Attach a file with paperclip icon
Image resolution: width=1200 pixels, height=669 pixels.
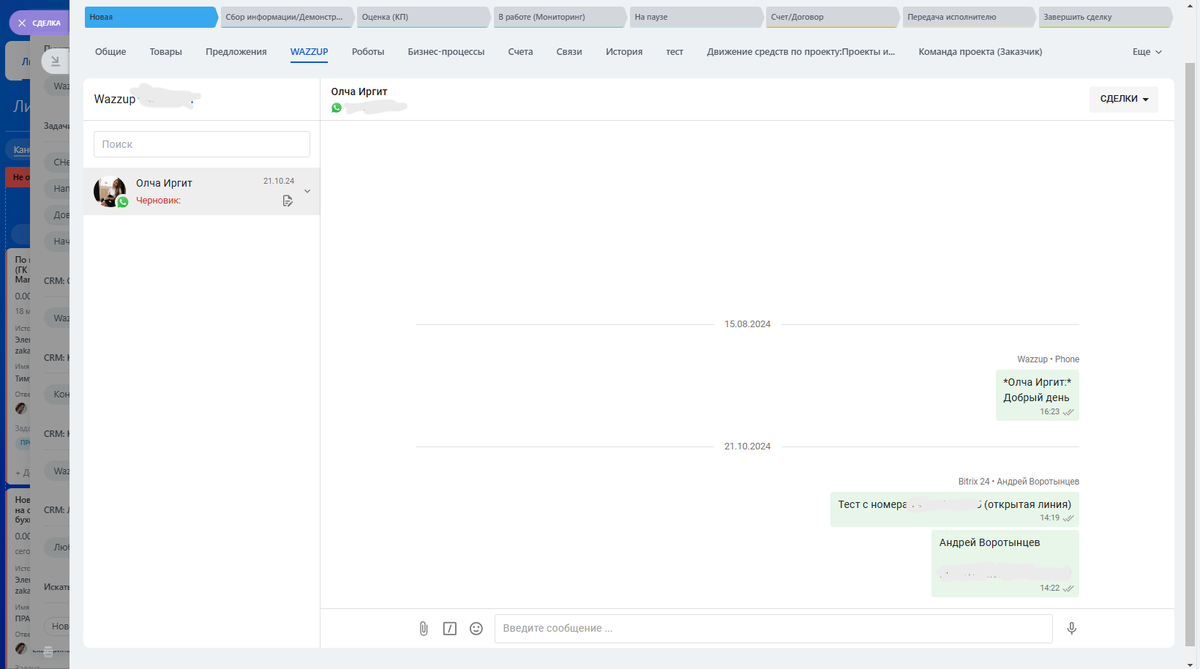[x=423, y=628]
